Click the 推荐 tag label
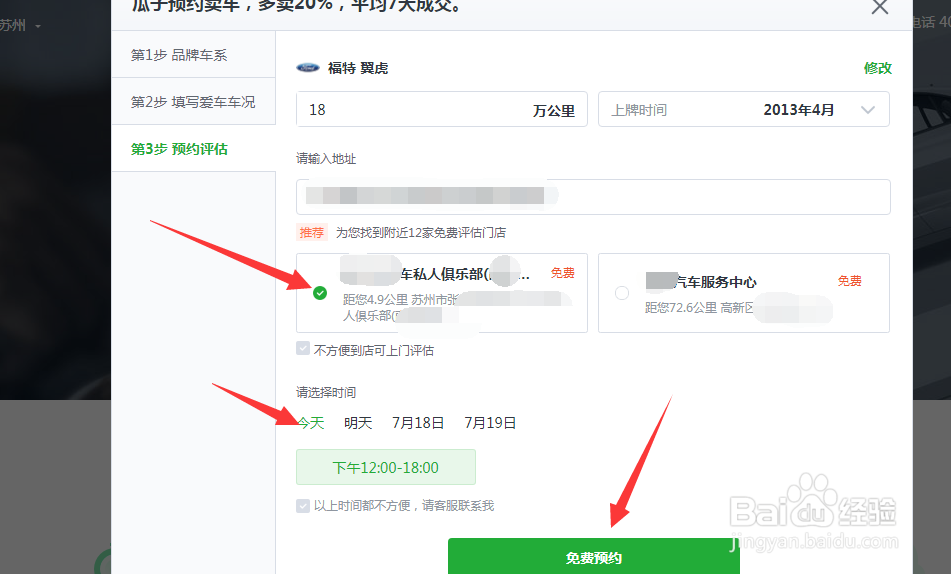Viewport: 951px width, 574px height. click(312, 232)
